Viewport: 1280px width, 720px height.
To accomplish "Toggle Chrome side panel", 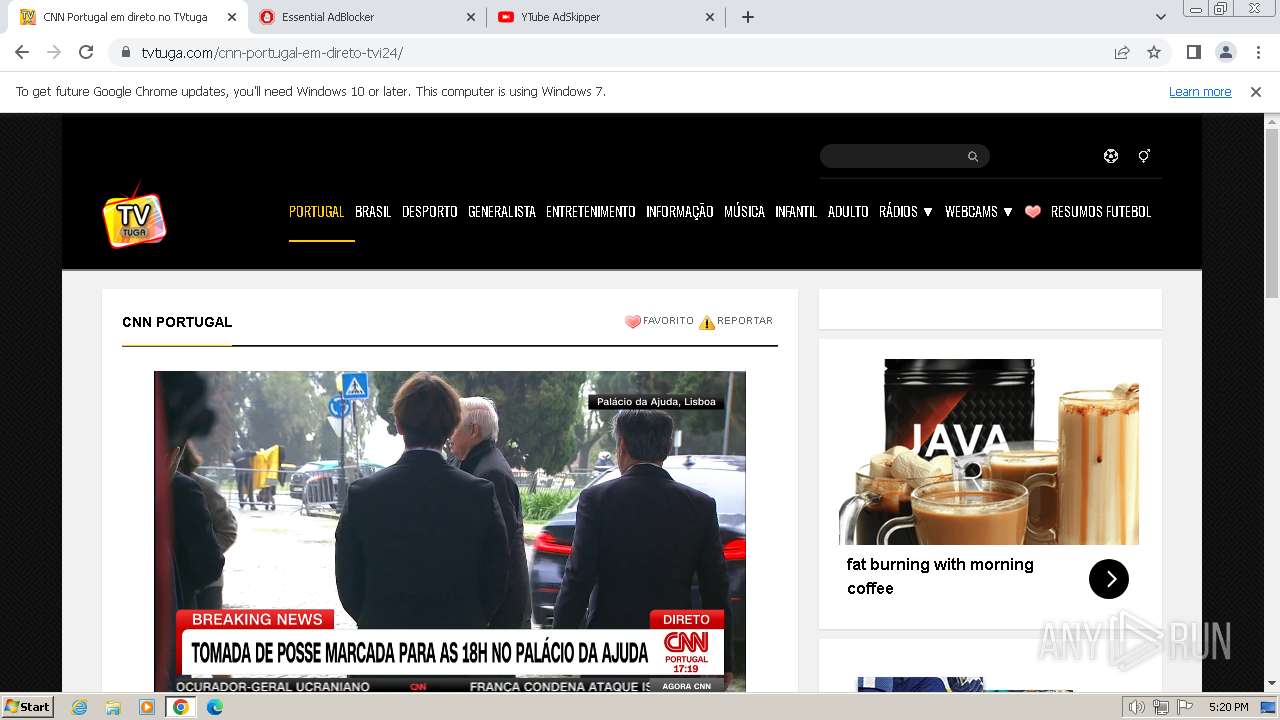I will coord(1193,52).
